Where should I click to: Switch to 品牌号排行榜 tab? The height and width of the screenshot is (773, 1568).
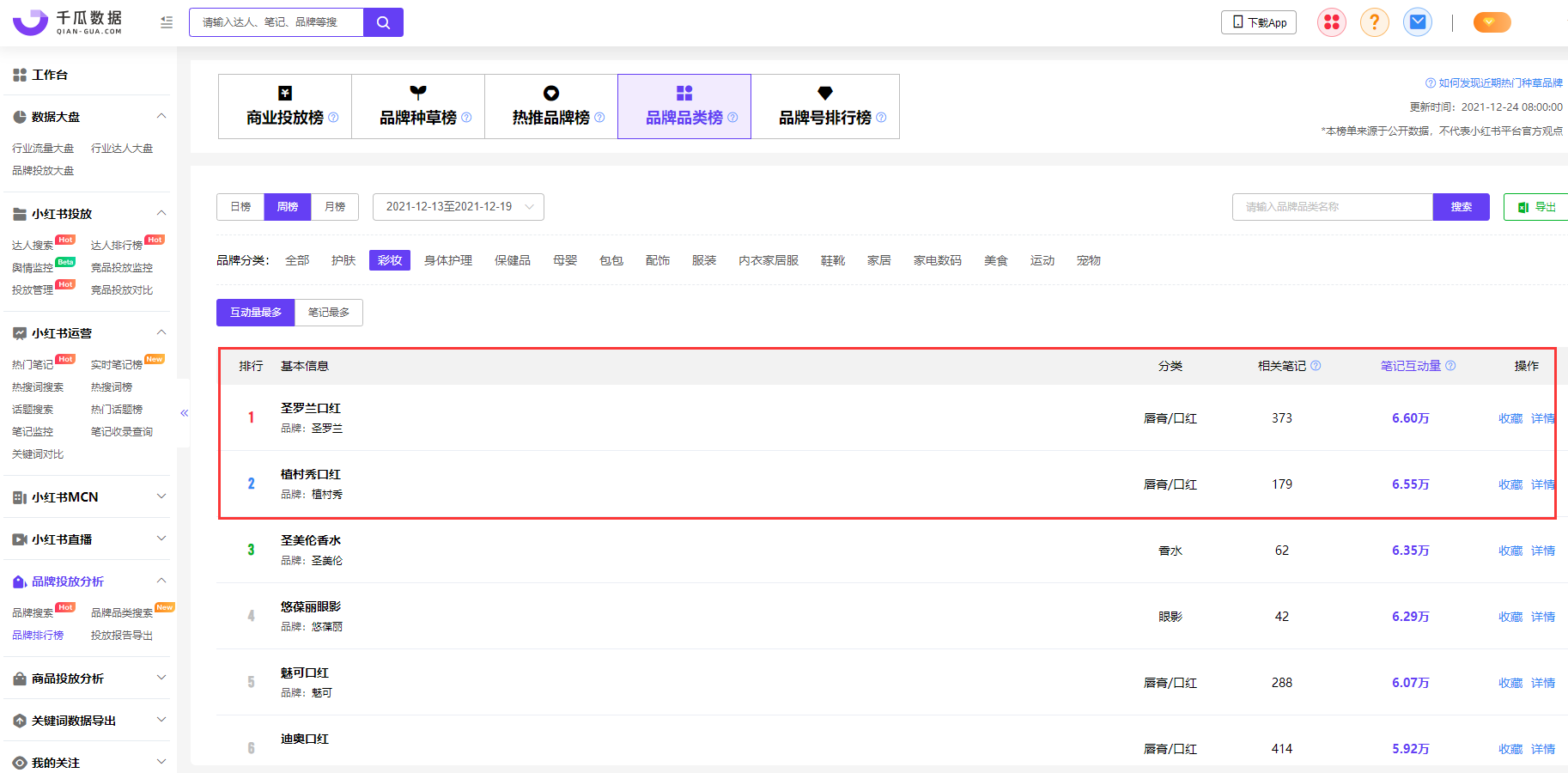tap(825, 107)
